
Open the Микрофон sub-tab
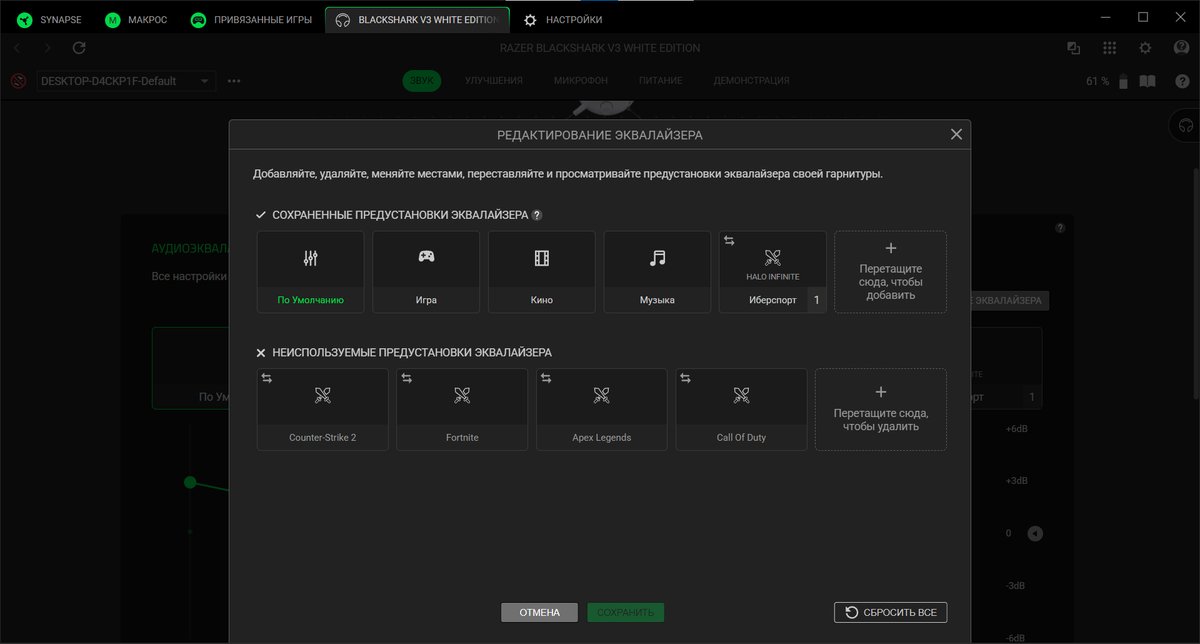580,81
